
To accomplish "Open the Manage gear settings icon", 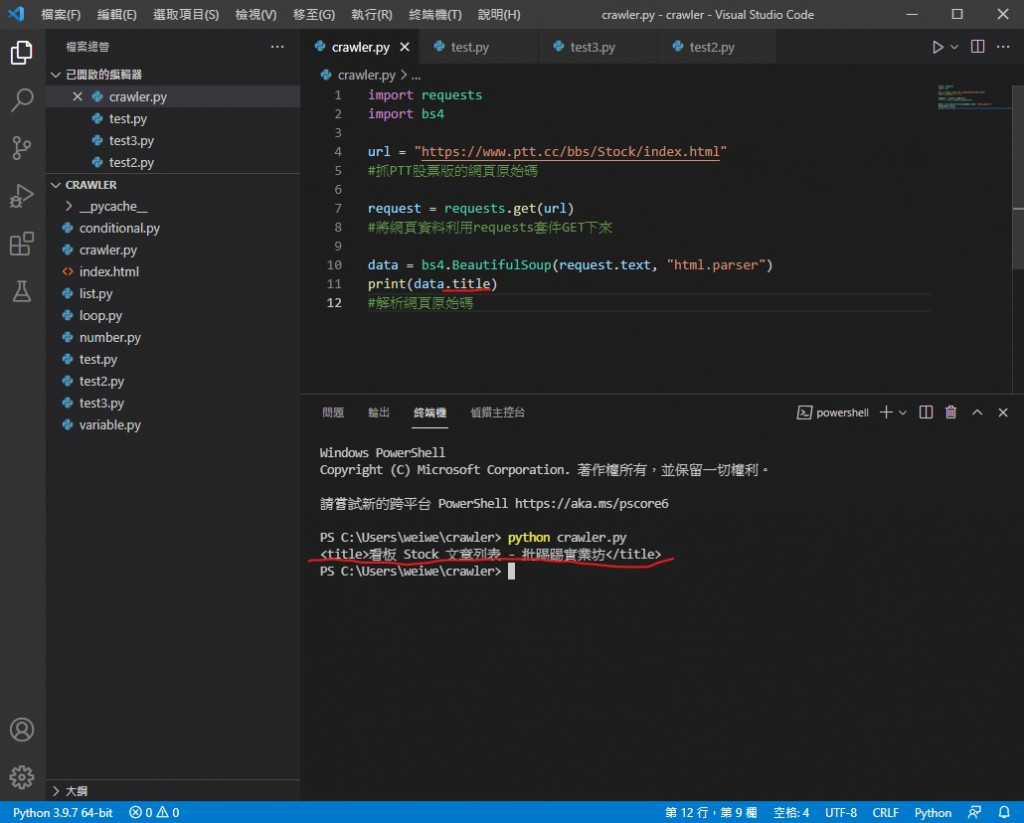I will coord(22,777).
